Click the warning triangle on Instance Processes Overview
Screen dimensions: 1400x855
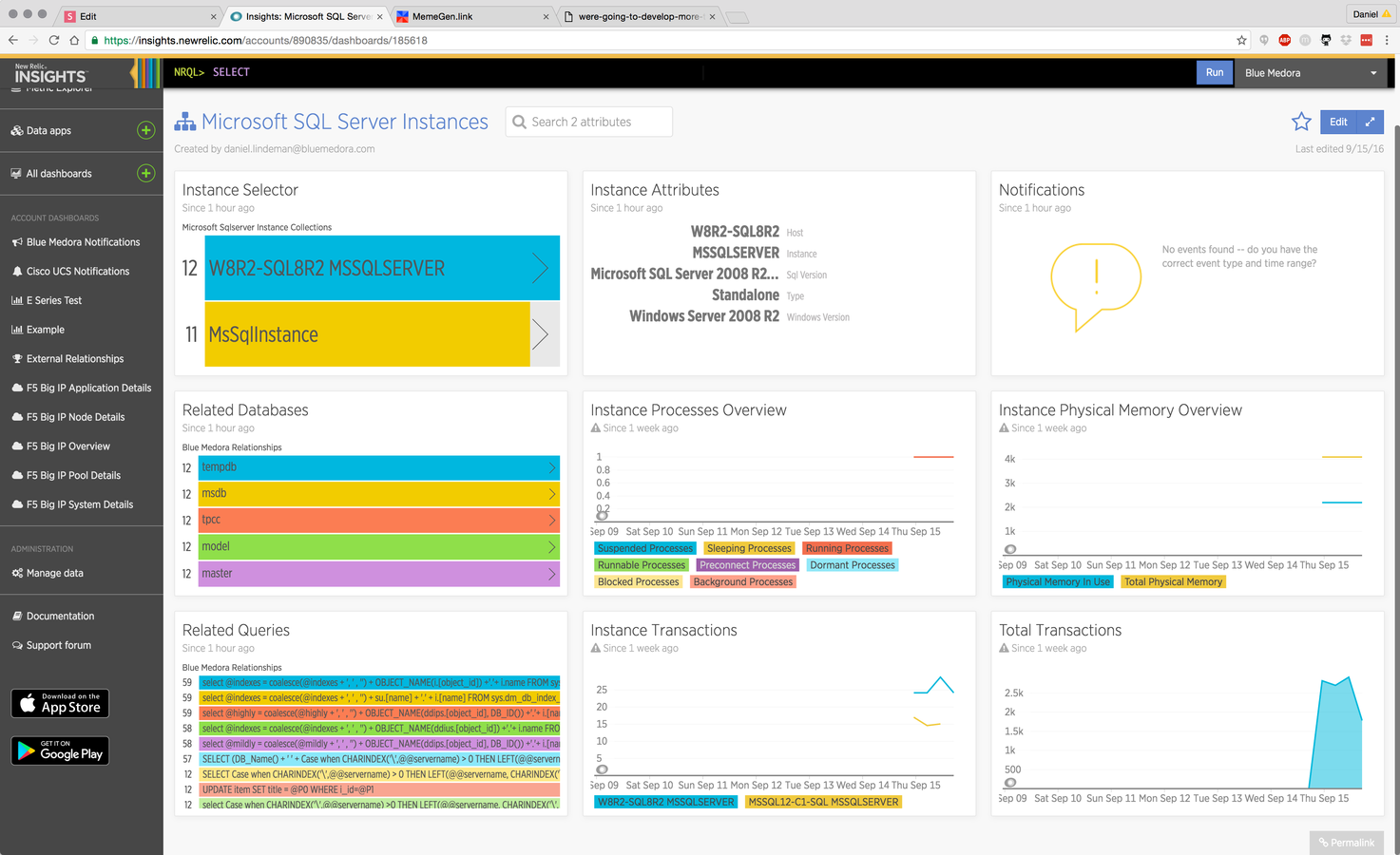point(596,427)
